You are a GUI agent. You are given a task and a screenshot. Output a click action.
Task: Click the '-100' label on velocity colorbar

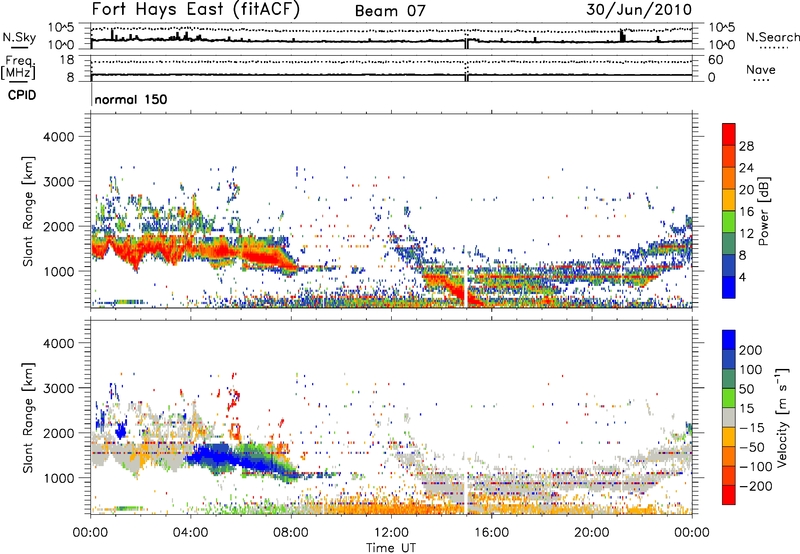756,467
